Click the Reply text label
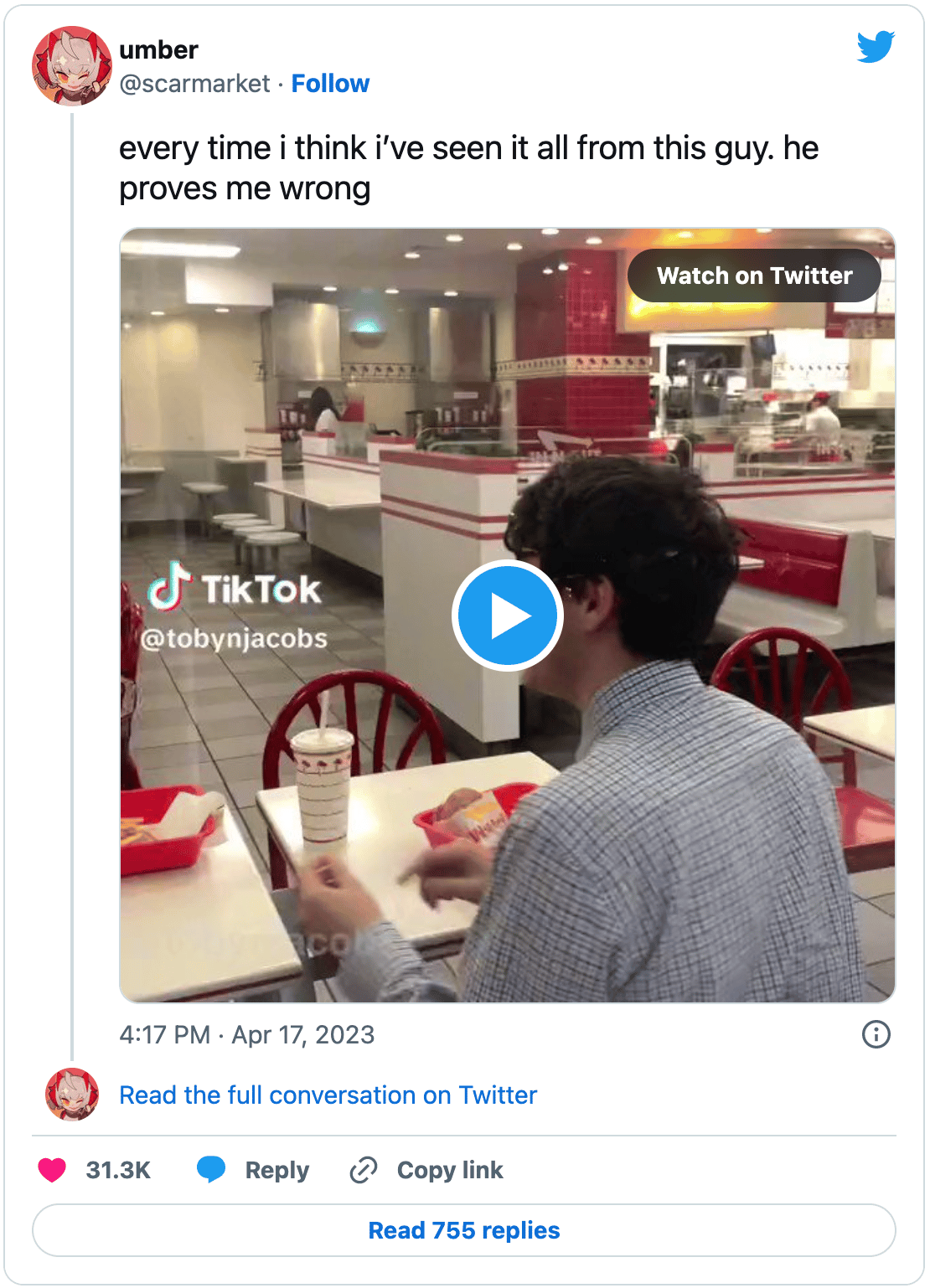 (x=277, y=1170)
